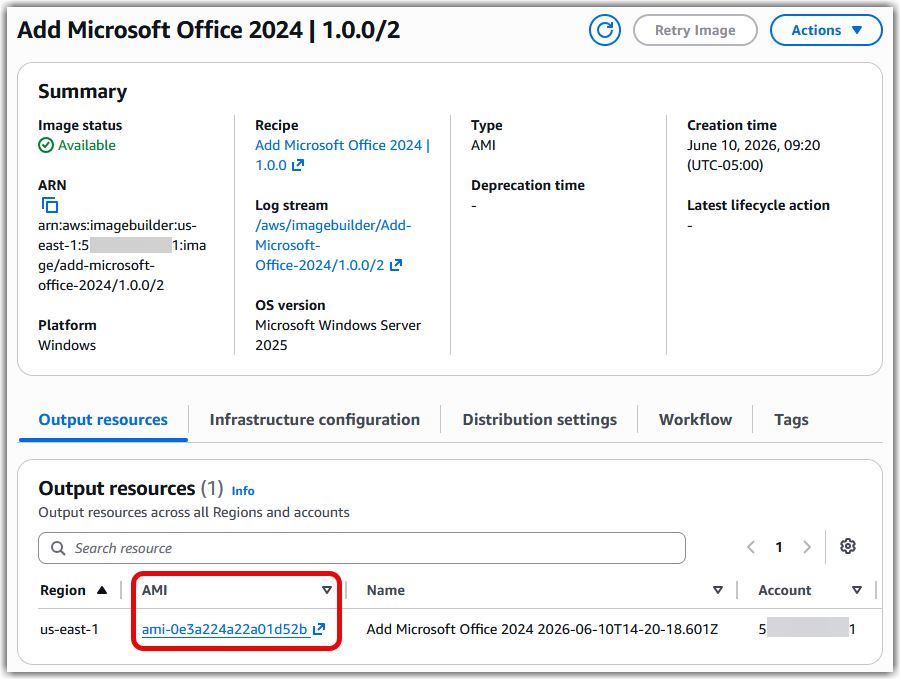Screen dimensions: 901x680
Task: Sort by the AMI column arrow
Action: (x=326, y=590)
